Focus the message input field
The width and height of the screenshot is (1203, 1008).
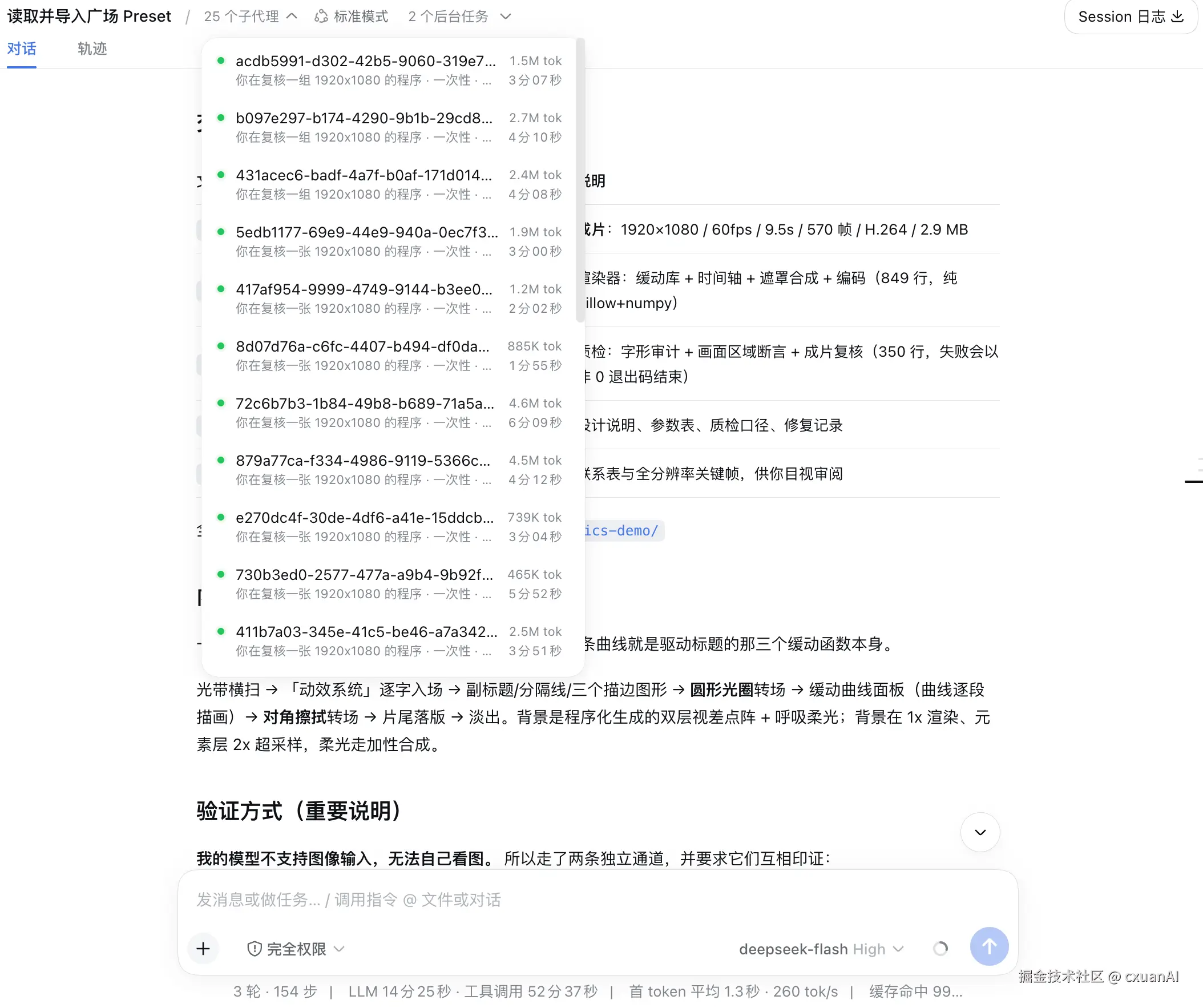click(x=598, y=900)
